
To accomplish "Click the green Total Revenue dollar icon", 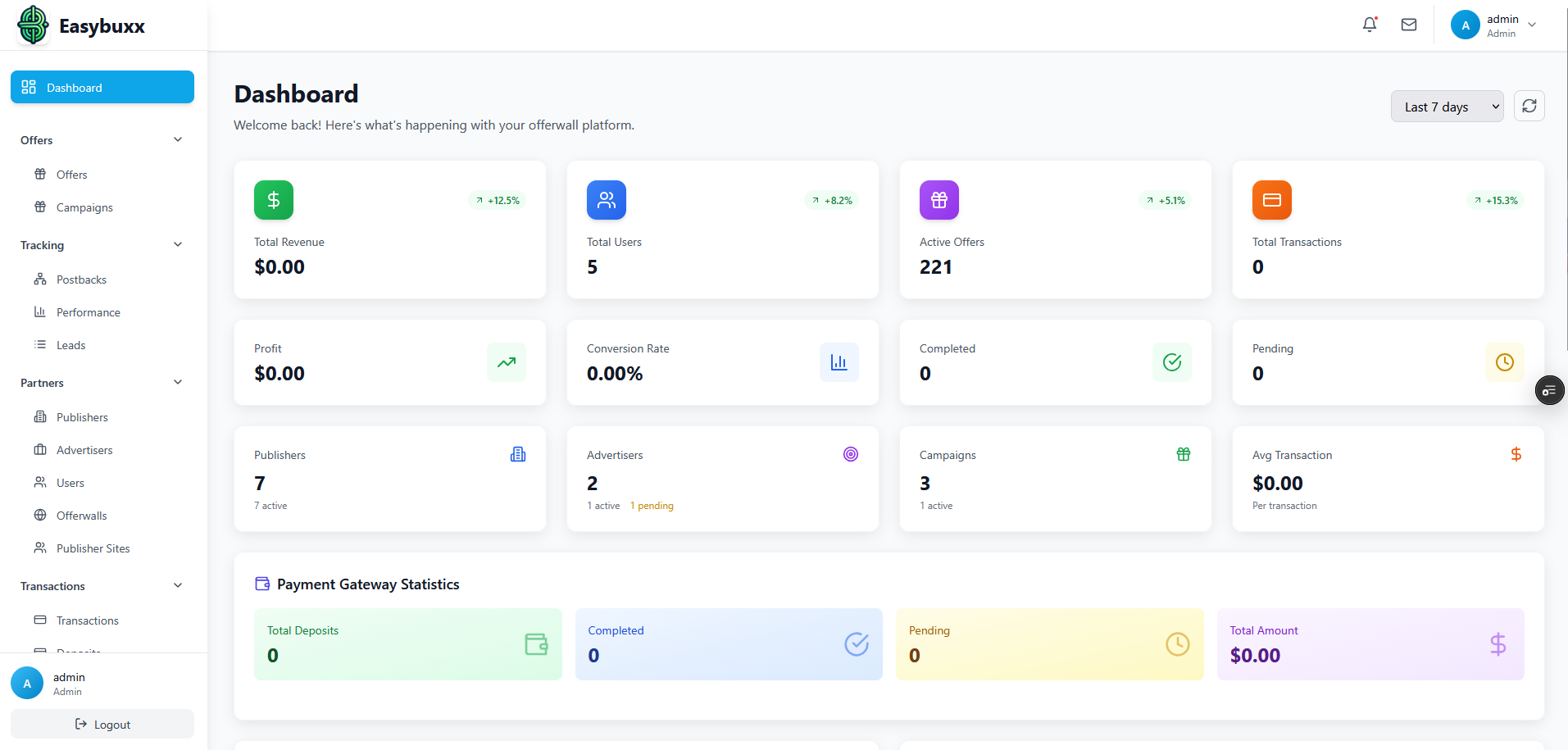I will pyautogui.click(x=274, y=200).
